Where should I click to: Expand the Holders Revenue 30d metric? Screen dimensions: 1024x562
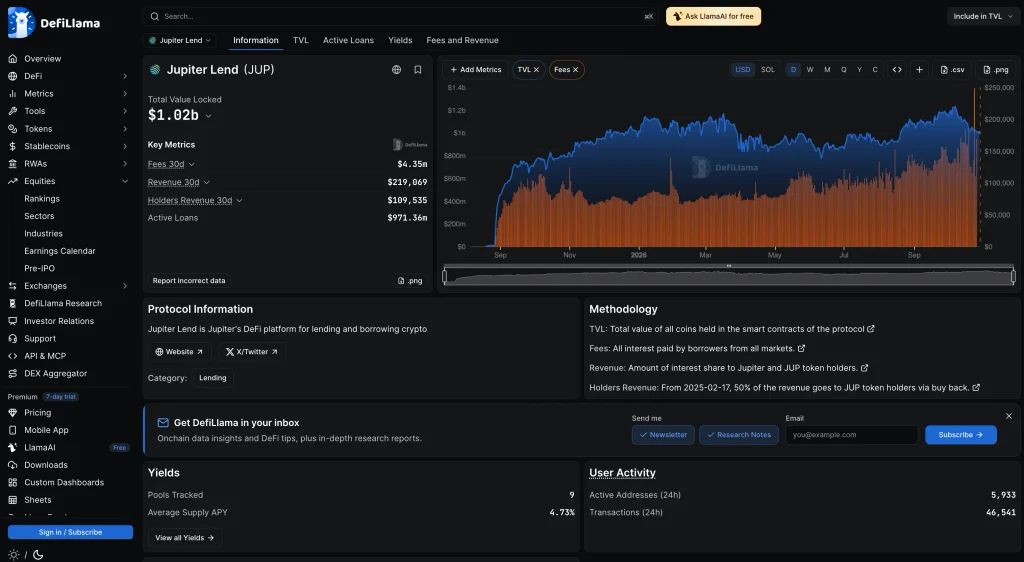pyautogui.click(x=195, y=200)
